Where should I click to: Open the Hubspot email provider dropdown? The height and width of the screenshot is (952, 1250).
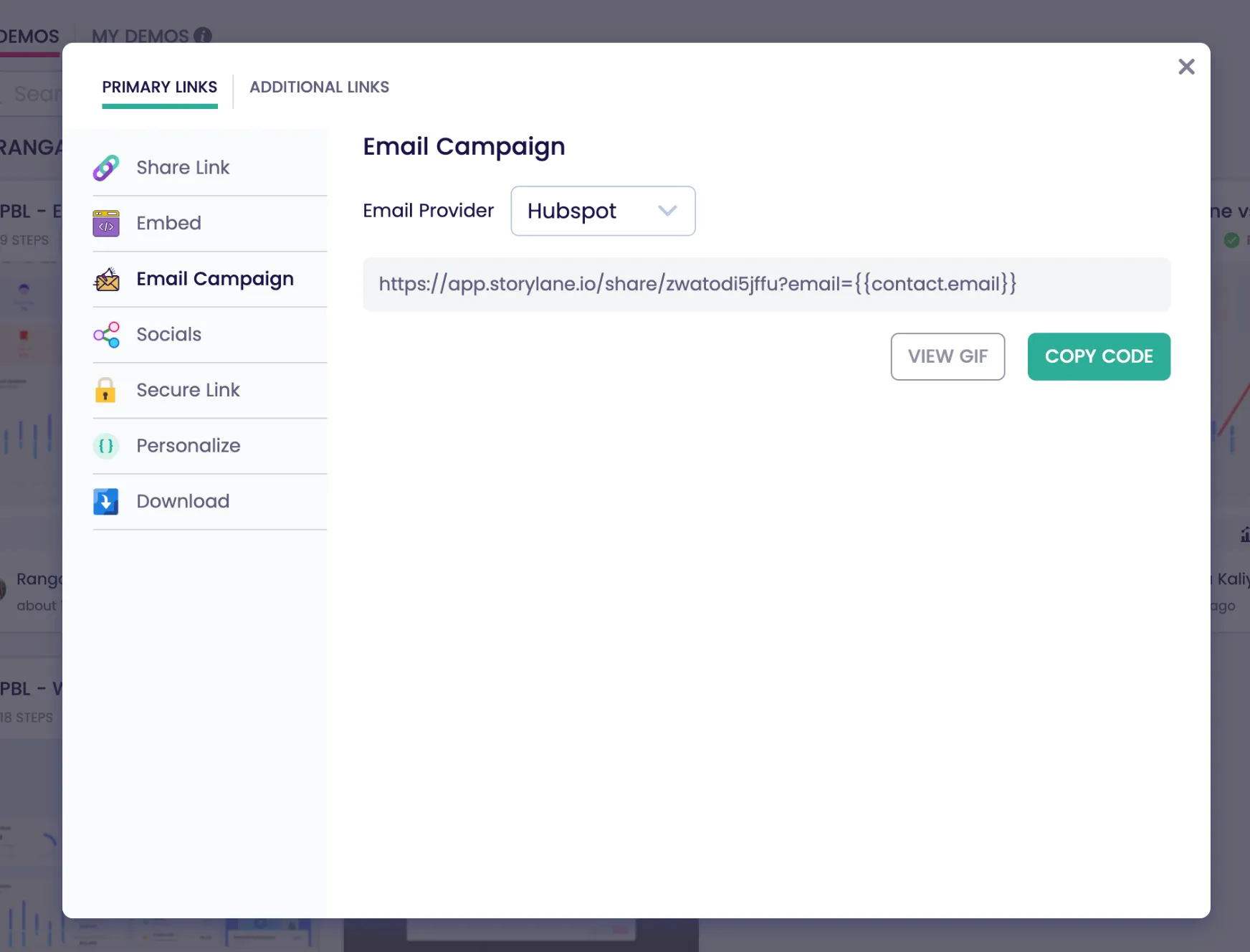click(x=603, y=211)
